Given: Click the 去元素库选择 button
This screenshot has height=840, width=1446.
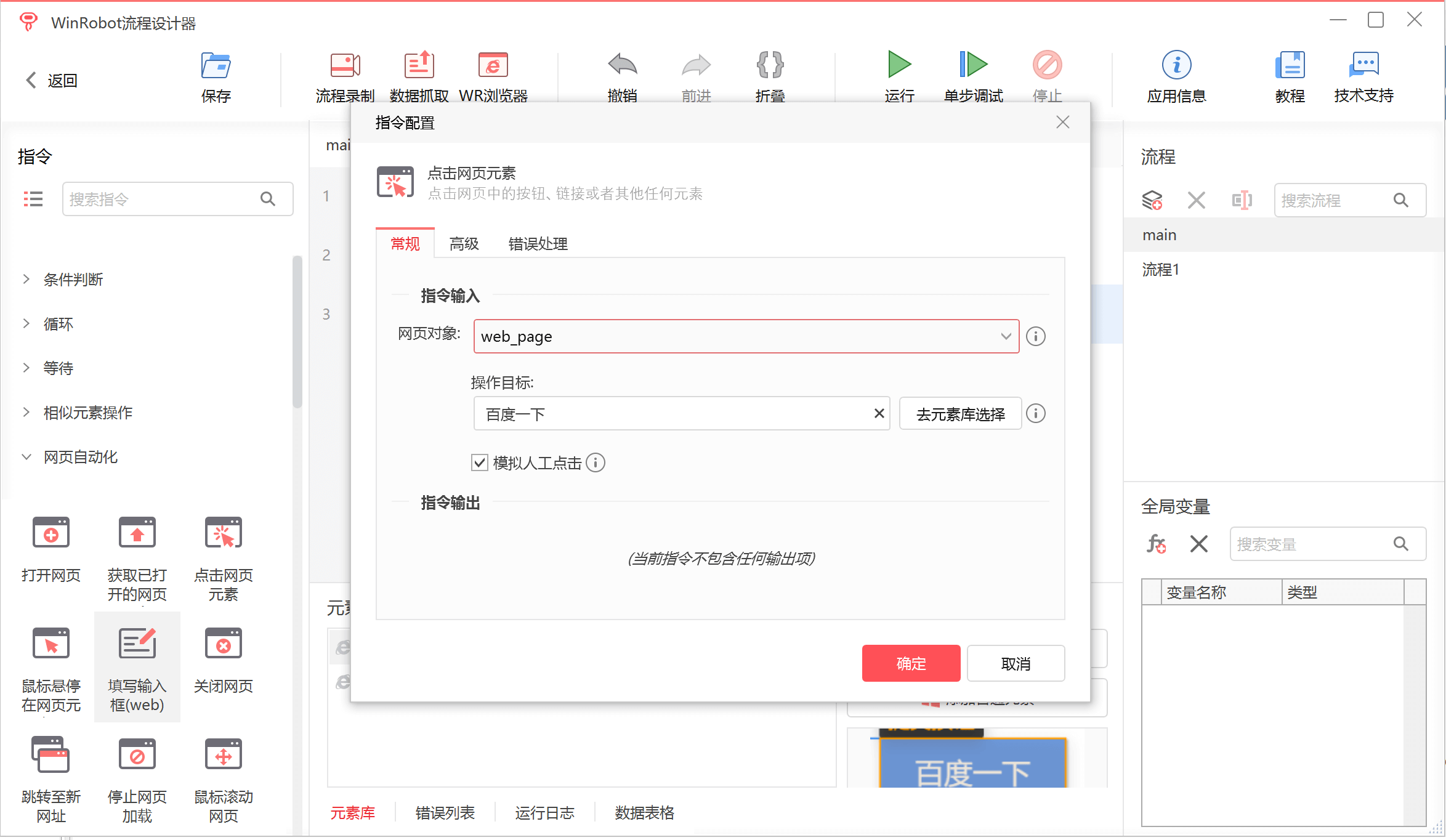Looking at the screenshot, I should click(960, 414).
